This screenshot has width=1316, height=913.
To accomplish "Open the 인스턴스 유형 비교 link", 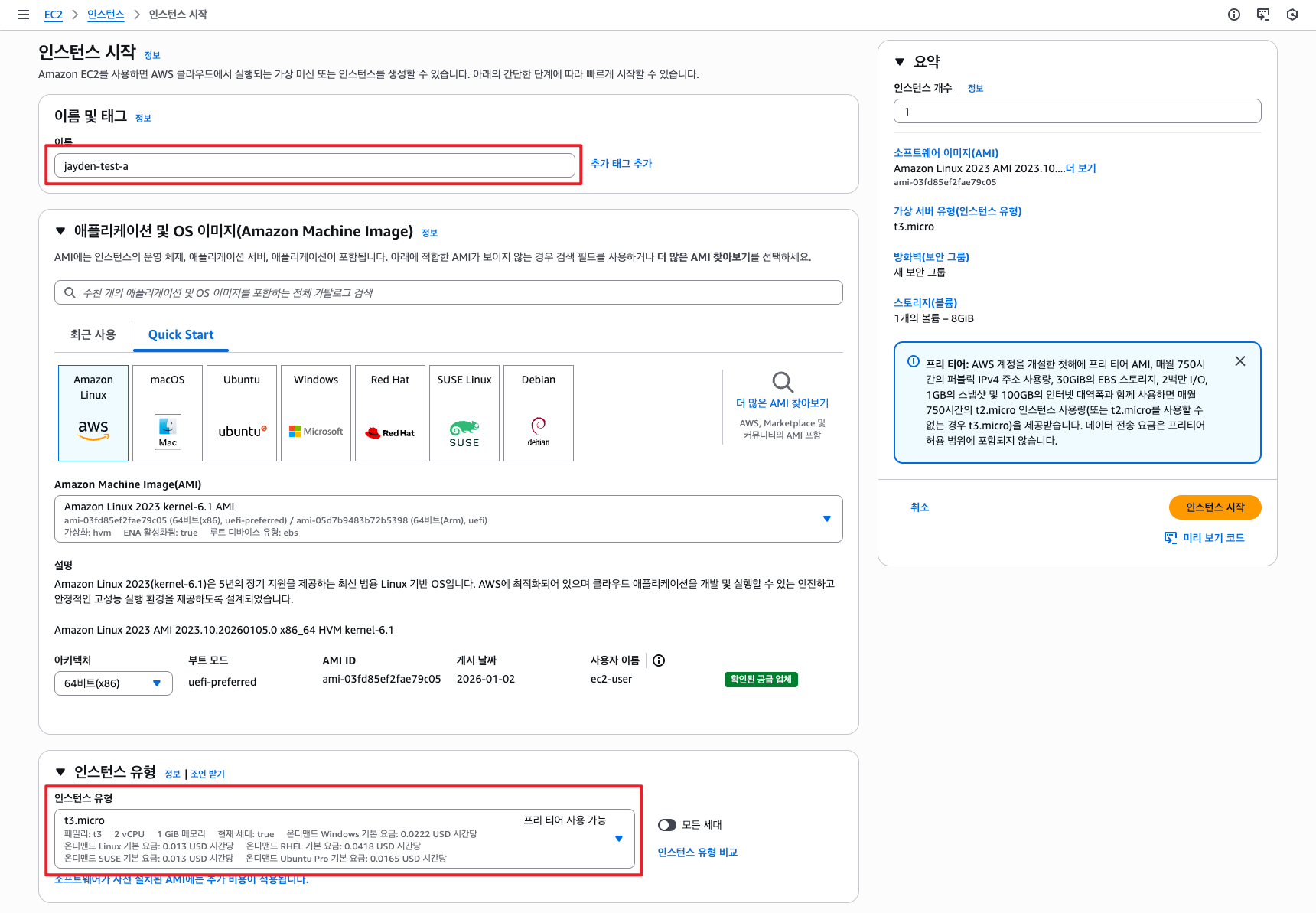I will click(x=698, y=853).
